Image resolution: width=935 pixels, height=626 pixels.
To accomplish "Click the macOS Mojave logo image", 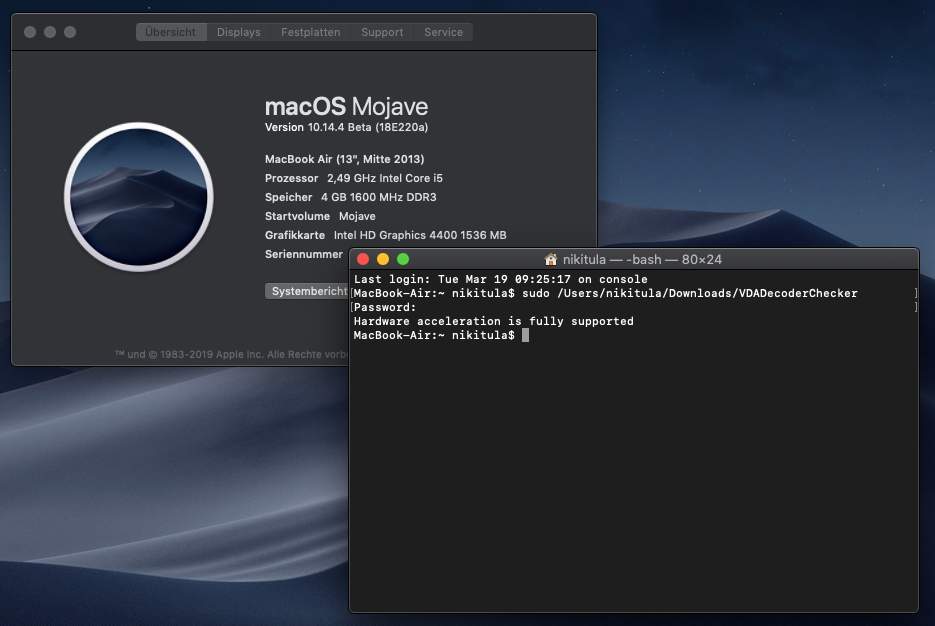I will click(x=139, y=197).
